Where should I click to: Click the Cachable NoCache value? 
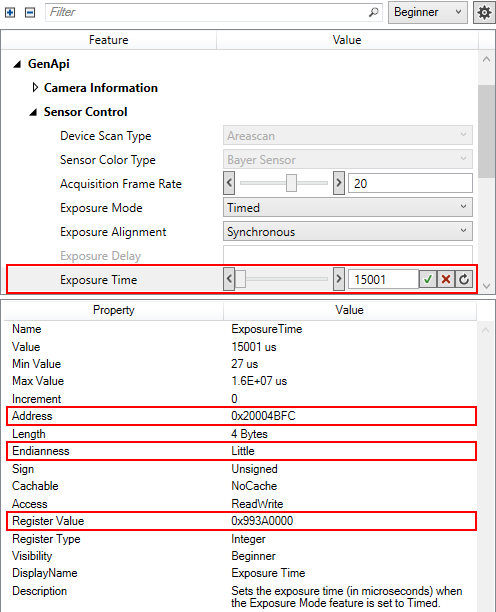254,486
